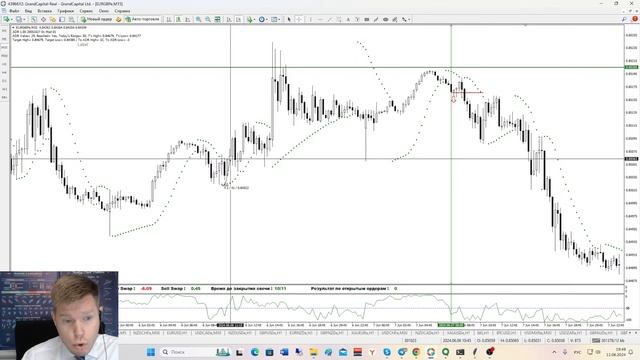Open the indicators list icon
The height and width of the screenshot is (360, 640).
point(249,19)
